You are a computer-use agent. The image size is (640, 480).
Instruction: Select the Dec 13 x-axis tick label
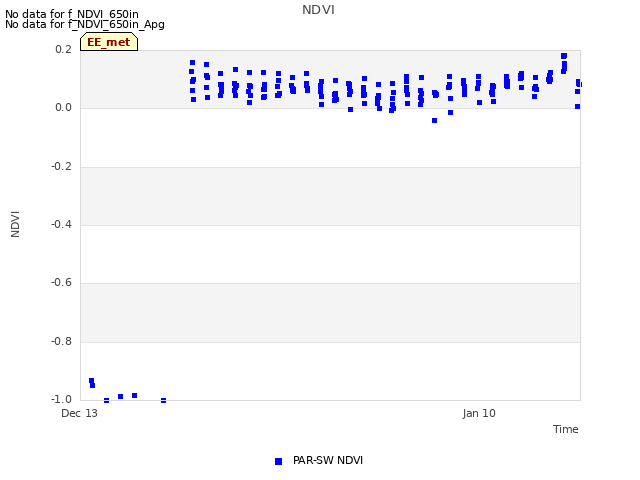point(80,413)
